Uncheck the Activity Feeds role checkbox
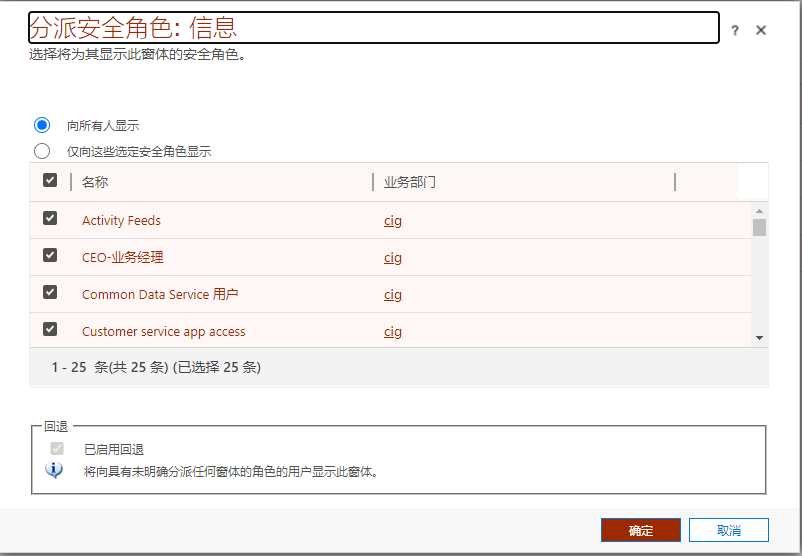 click(x=50, y=218)
